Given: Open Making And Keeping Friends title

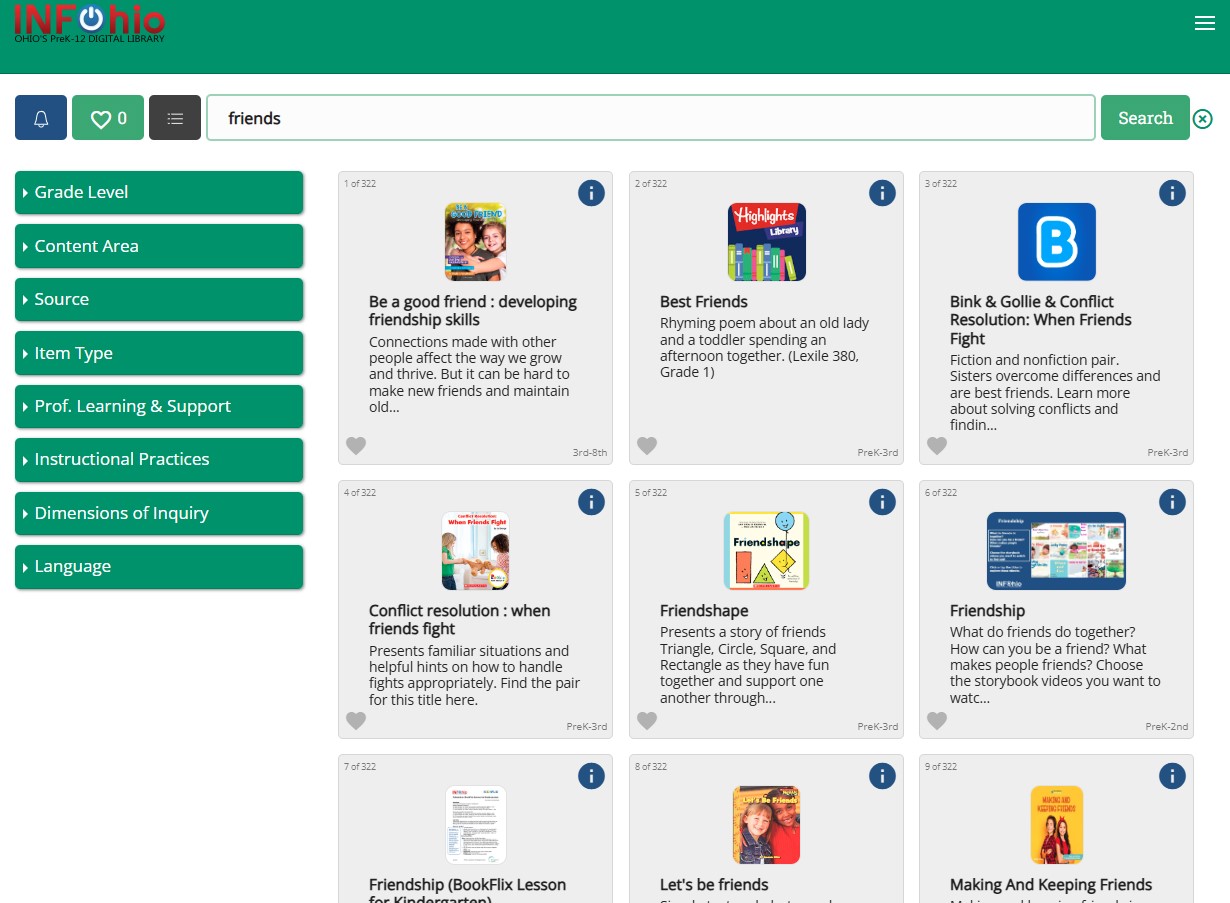Looking at the screenshot, I should (1051, 885).
